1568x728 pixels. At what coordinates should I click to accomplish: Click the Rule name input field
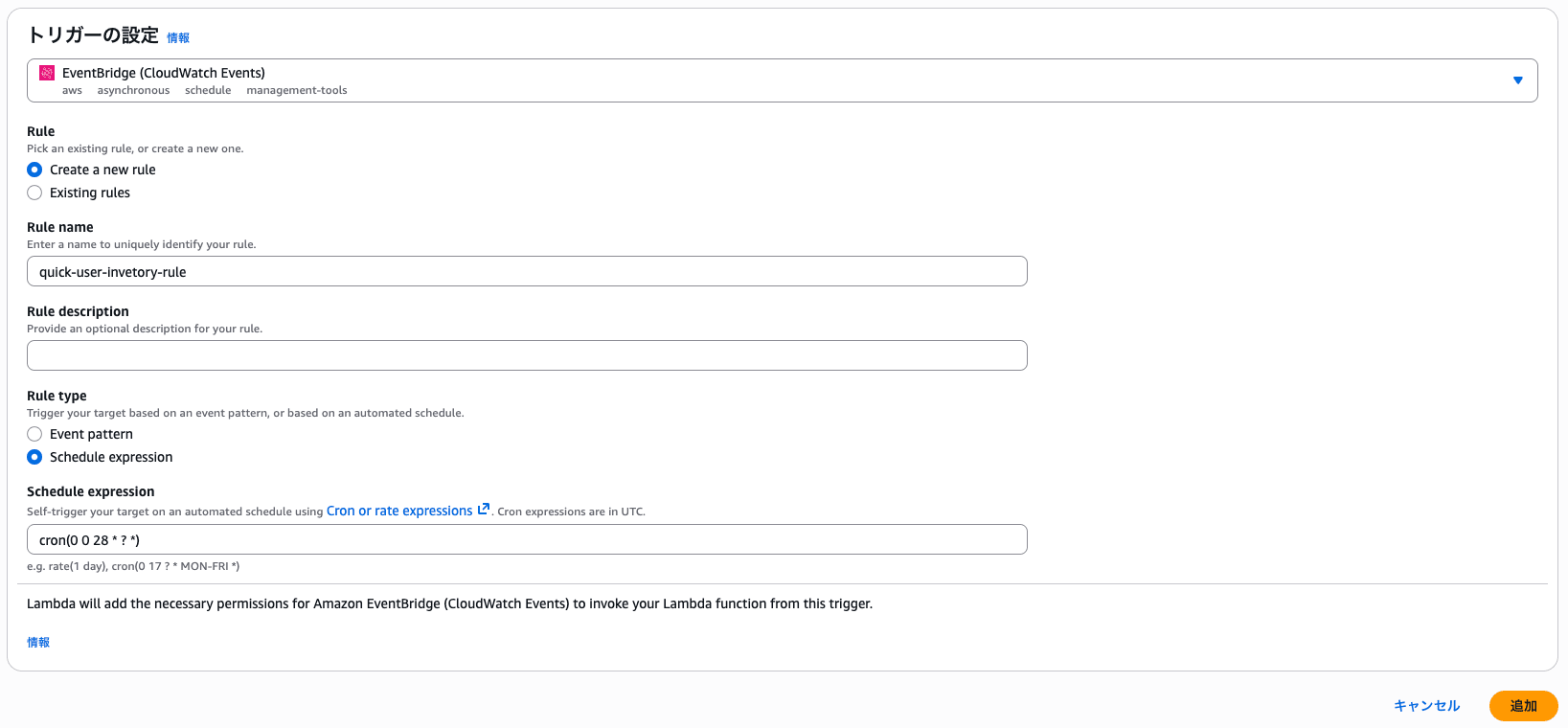tap(527, 271)
